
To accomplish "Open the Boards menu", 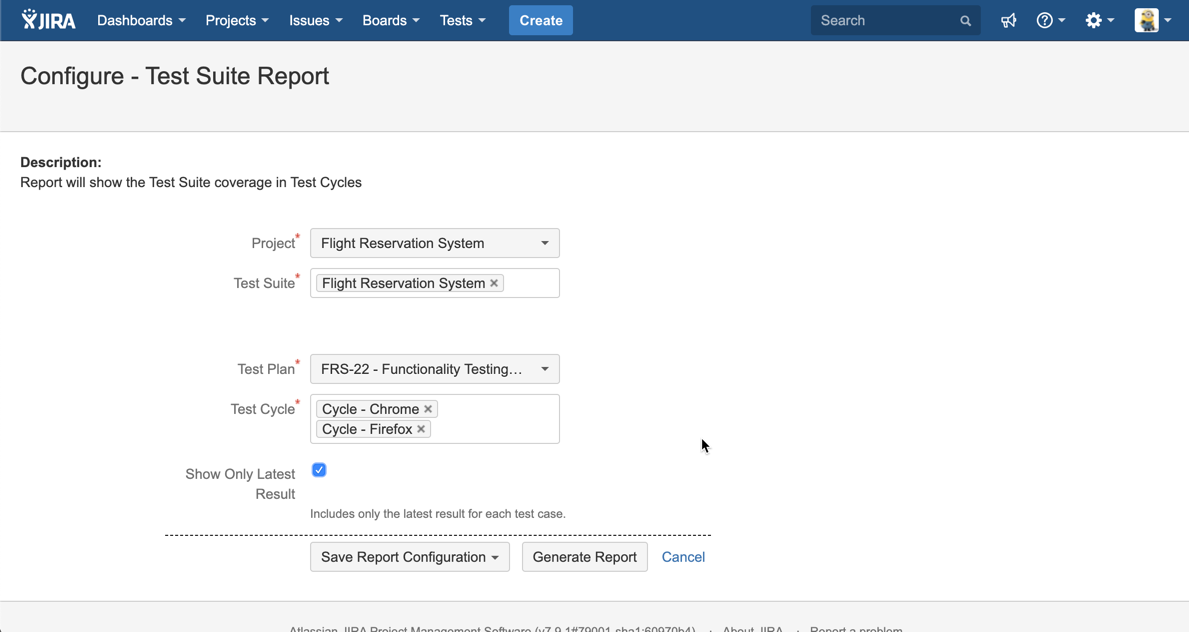I will pos(391,20).
